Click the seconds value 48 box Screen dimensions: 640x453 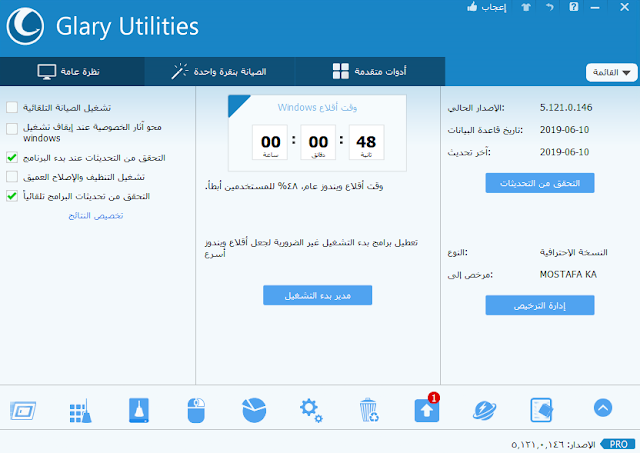tap(366, 142)
